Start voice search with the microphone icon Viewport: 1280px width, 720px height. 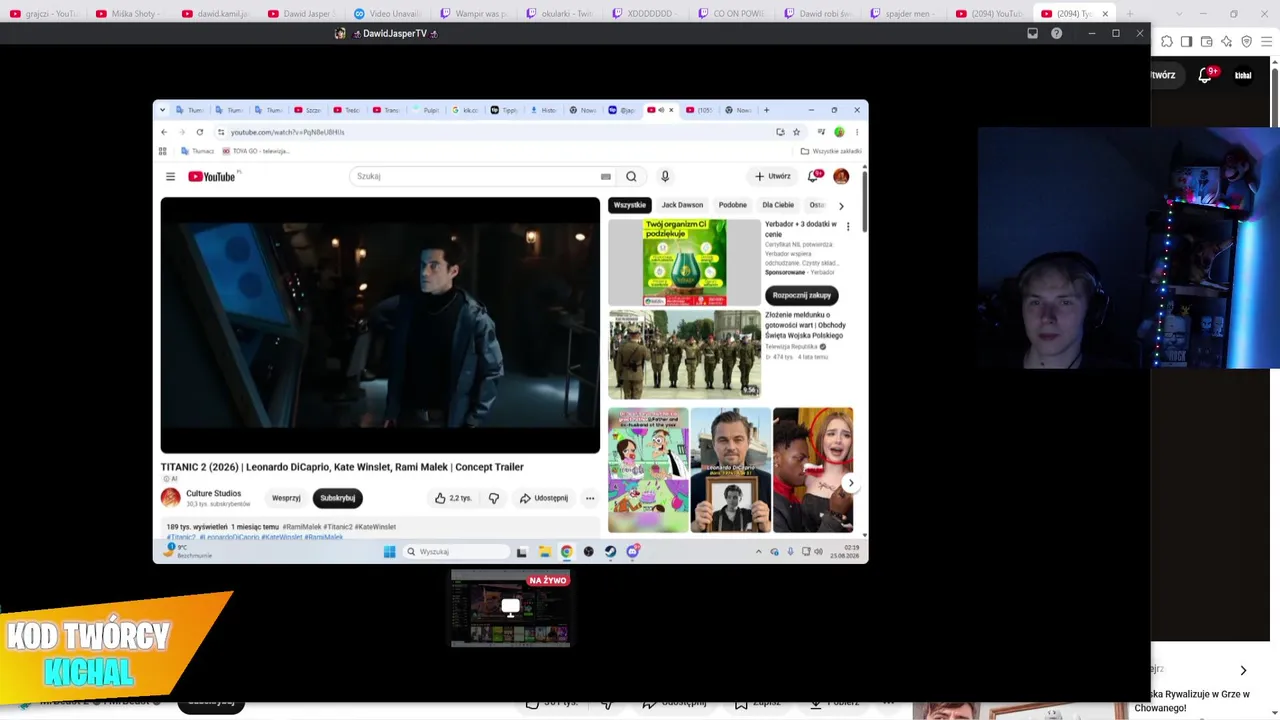(x=664, y=176)
